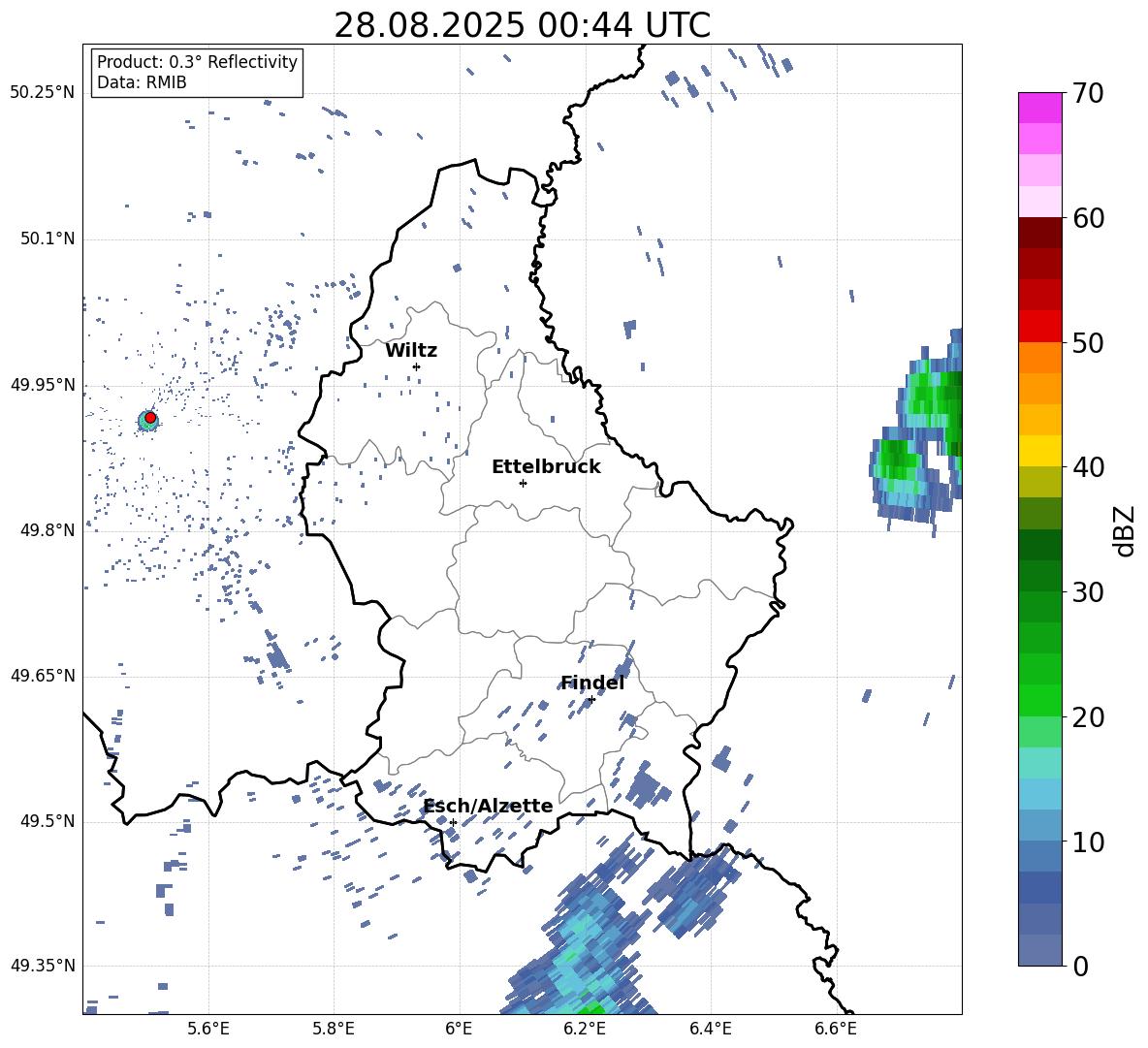Click the 60 dBZ colorbar tick label
The image size is (1148, 1048).
tap(1088, 218)
